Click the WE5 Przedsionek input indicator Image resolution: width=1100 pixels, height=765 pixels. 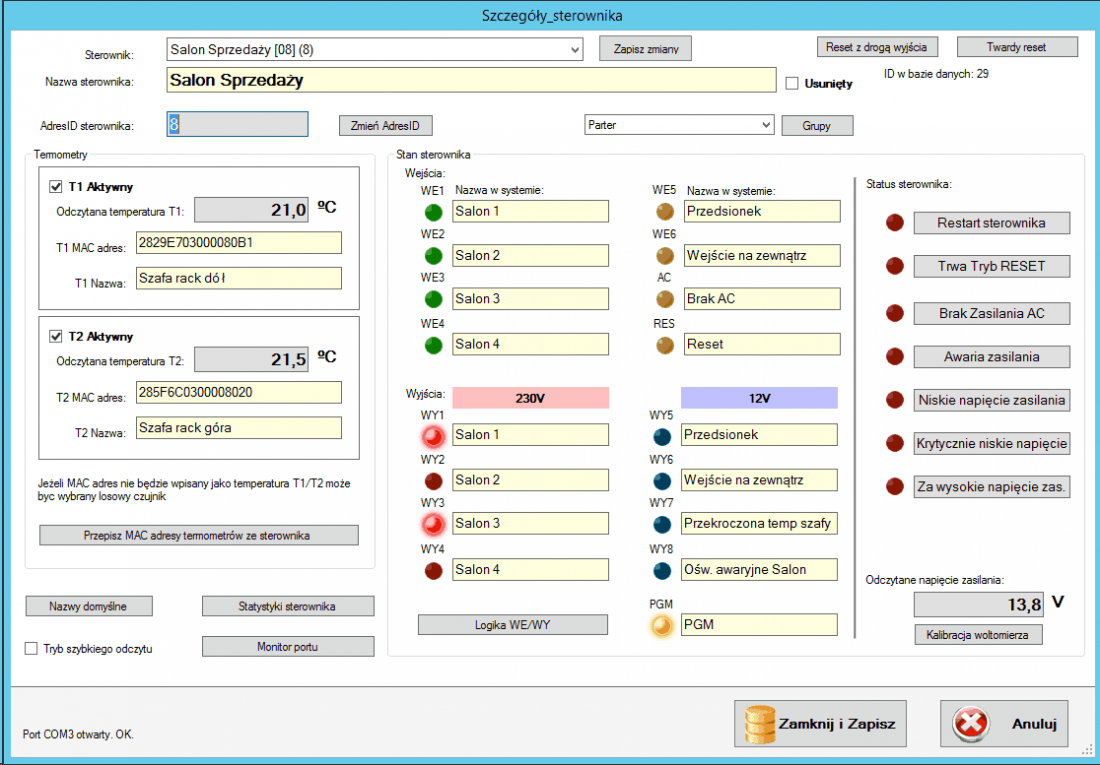[664, 212]
